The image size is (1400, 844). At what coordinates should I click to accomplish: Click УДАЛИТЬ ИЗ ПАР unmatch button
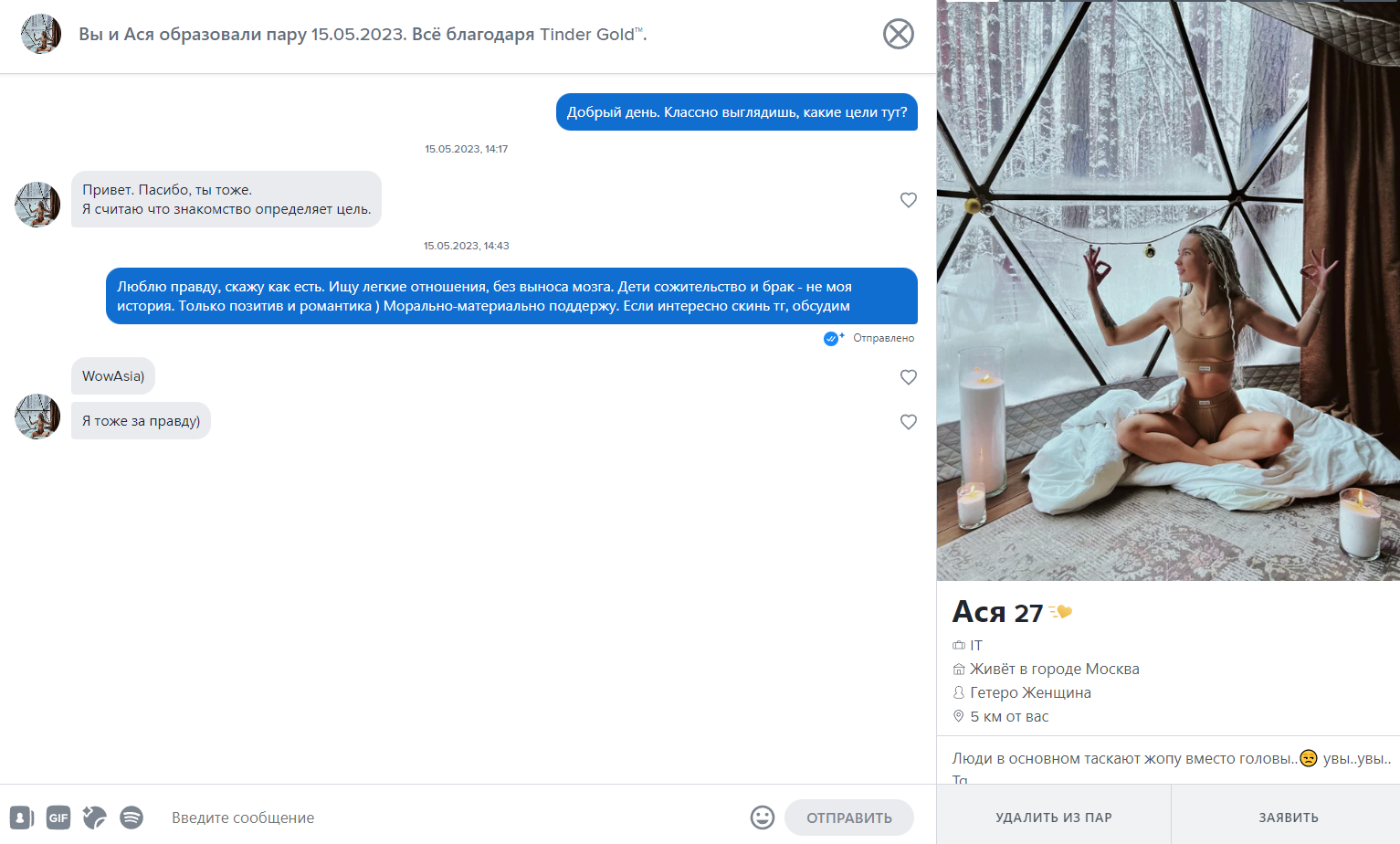[1054, 818]
